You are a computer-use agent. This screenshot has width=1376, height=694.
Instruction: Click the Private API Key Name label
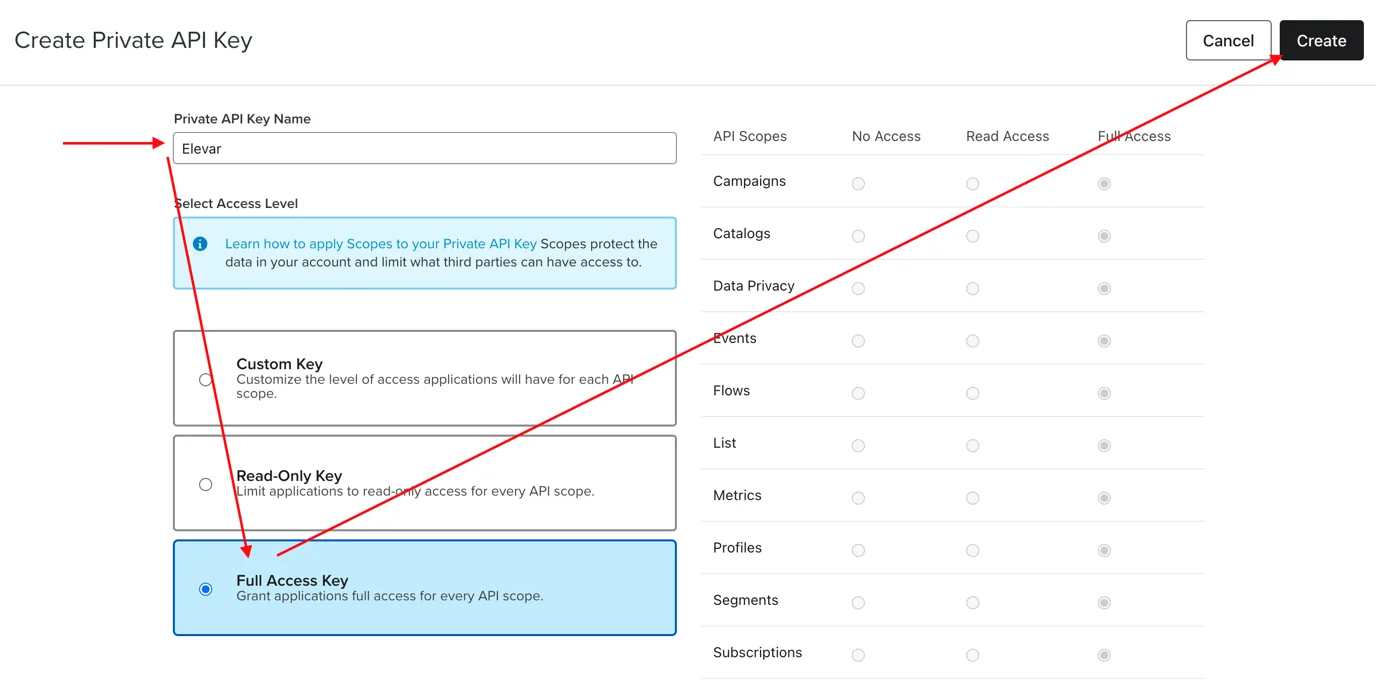(242, 119)
